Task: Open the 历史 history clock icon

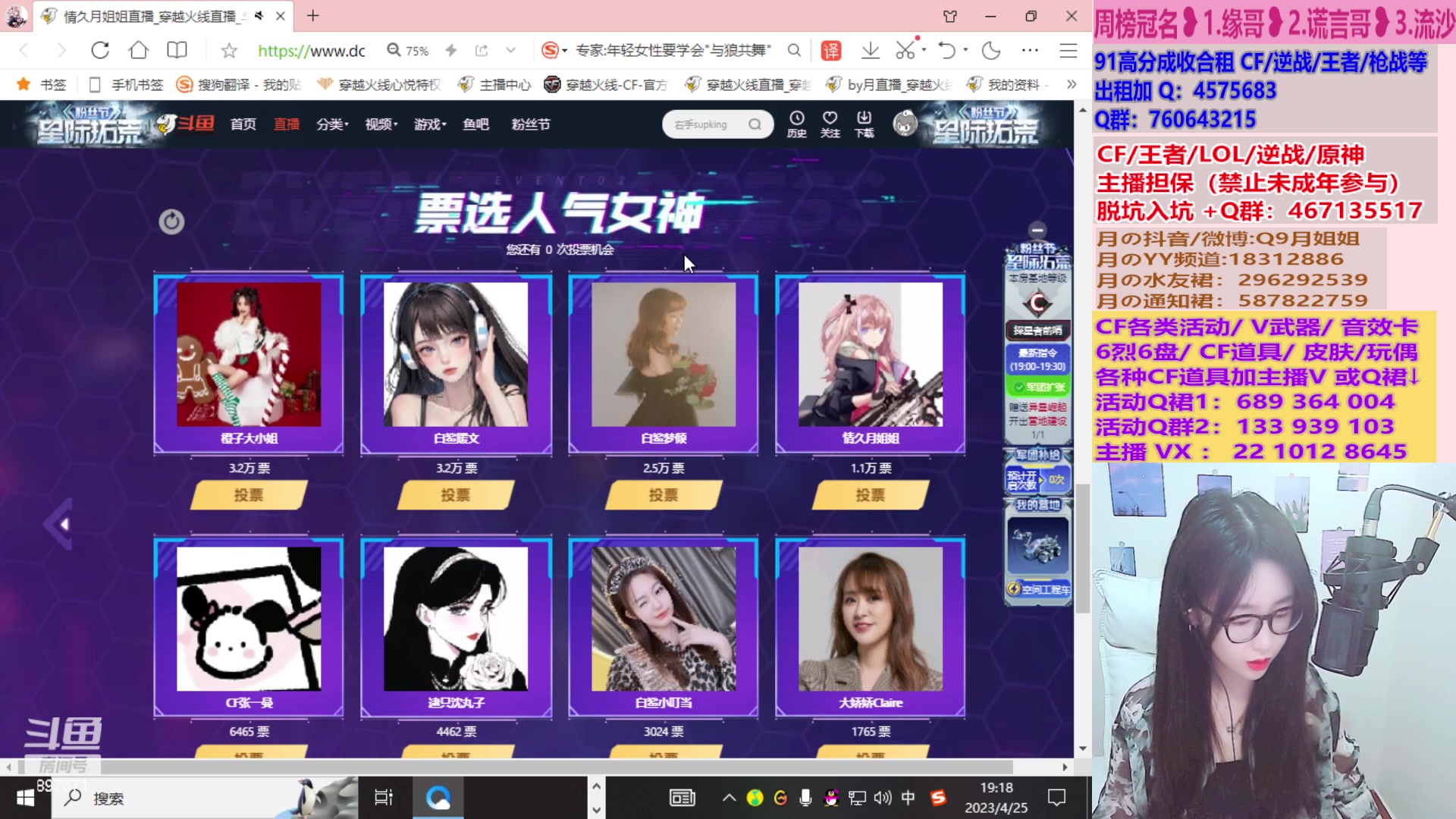Action: 797,124
